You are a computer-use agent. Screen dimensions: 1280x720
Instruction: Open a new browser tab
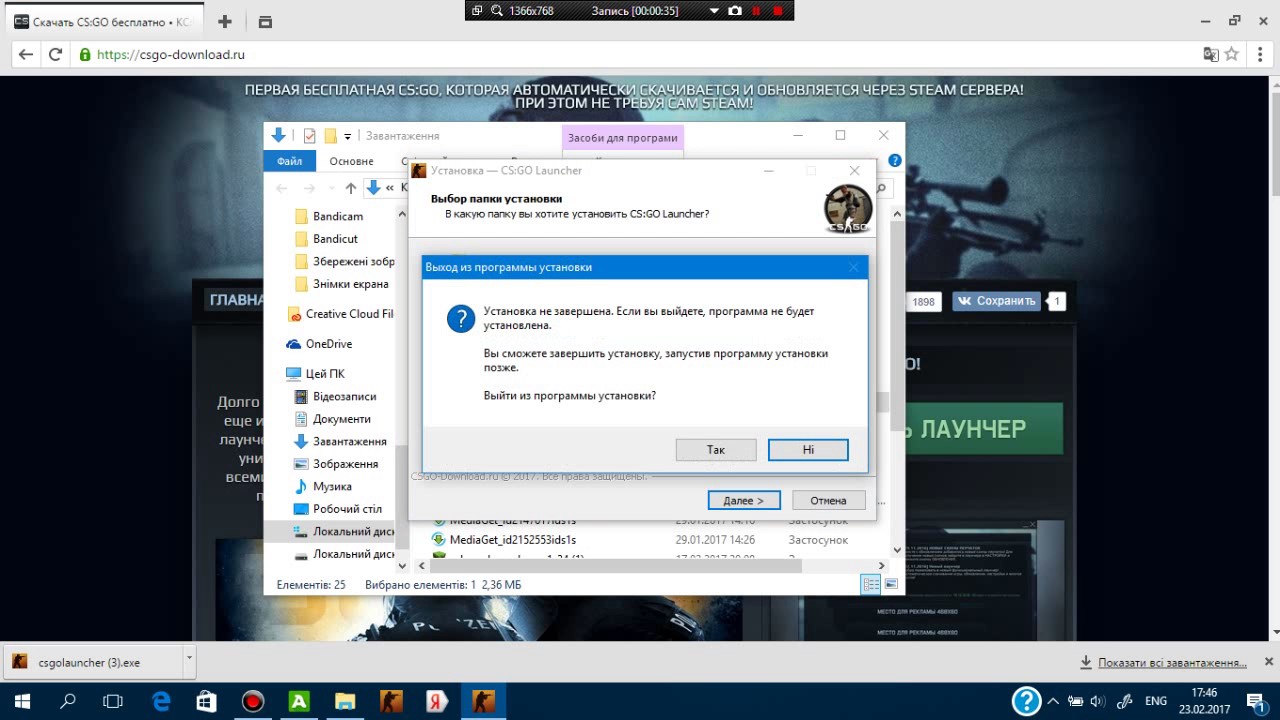[225, 21]
